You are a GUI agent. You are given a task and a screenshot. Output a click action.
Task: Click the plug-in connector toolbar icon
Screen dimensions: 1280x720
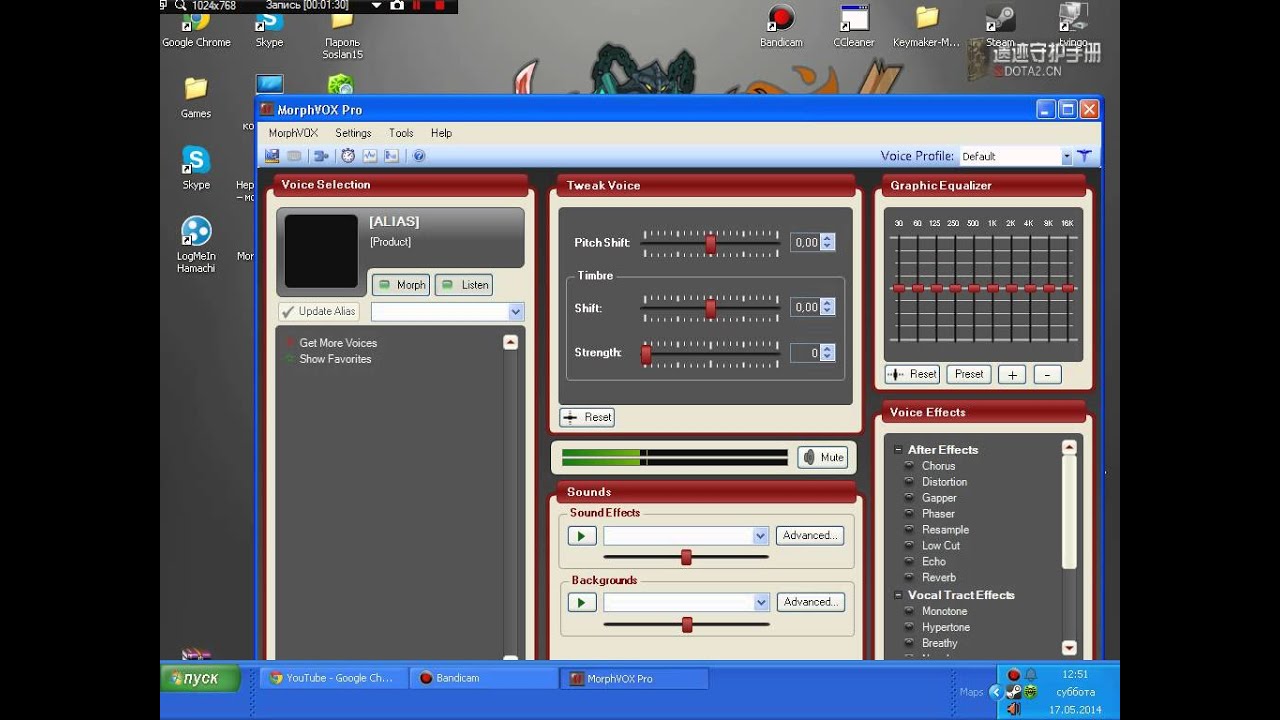click(320, 156)
